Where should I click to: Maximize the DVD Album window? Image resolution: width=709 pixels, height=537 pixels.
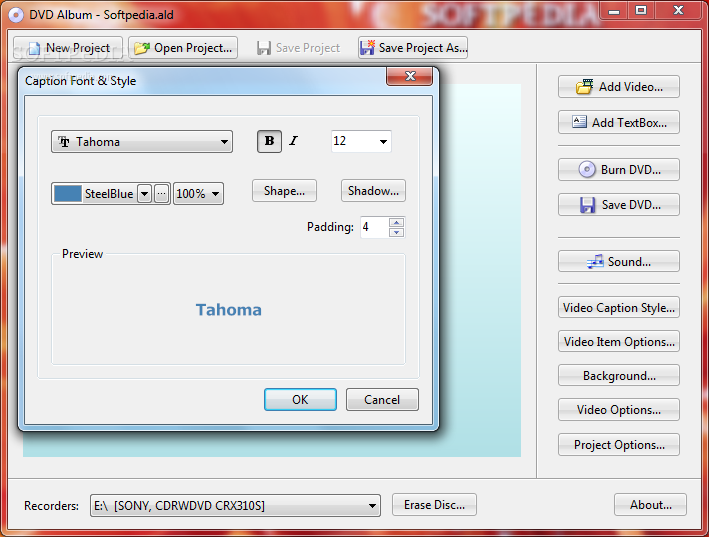(x=641, y=10)
